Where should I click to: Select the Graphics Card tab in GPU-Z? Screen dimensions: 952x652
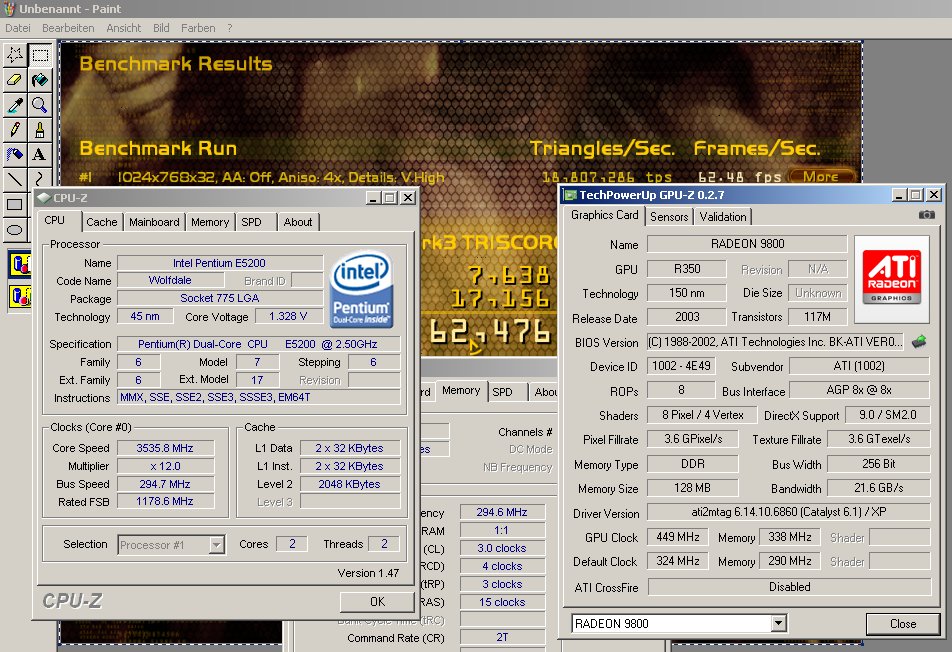(x=605, y=215)
